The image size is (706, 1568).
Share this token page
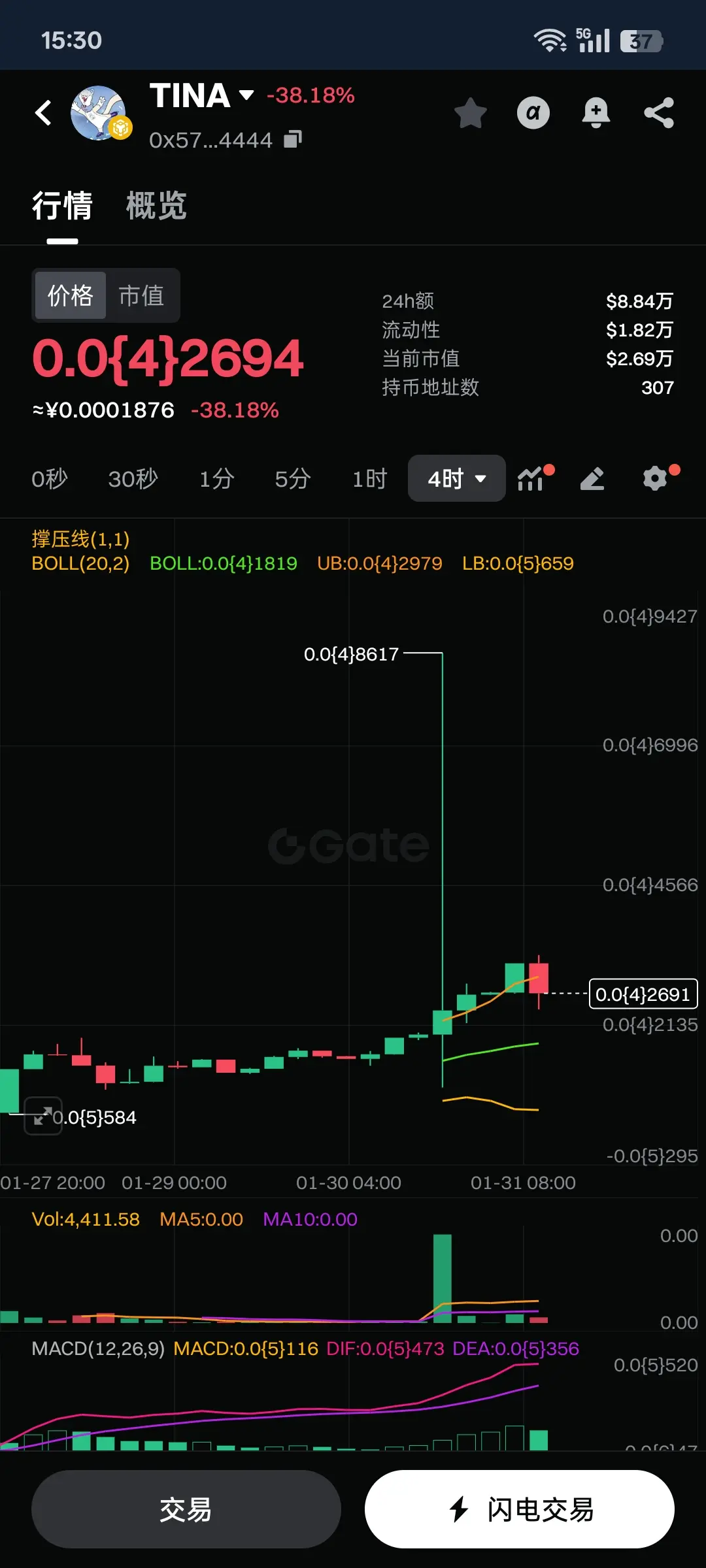[x=658, y=112]
